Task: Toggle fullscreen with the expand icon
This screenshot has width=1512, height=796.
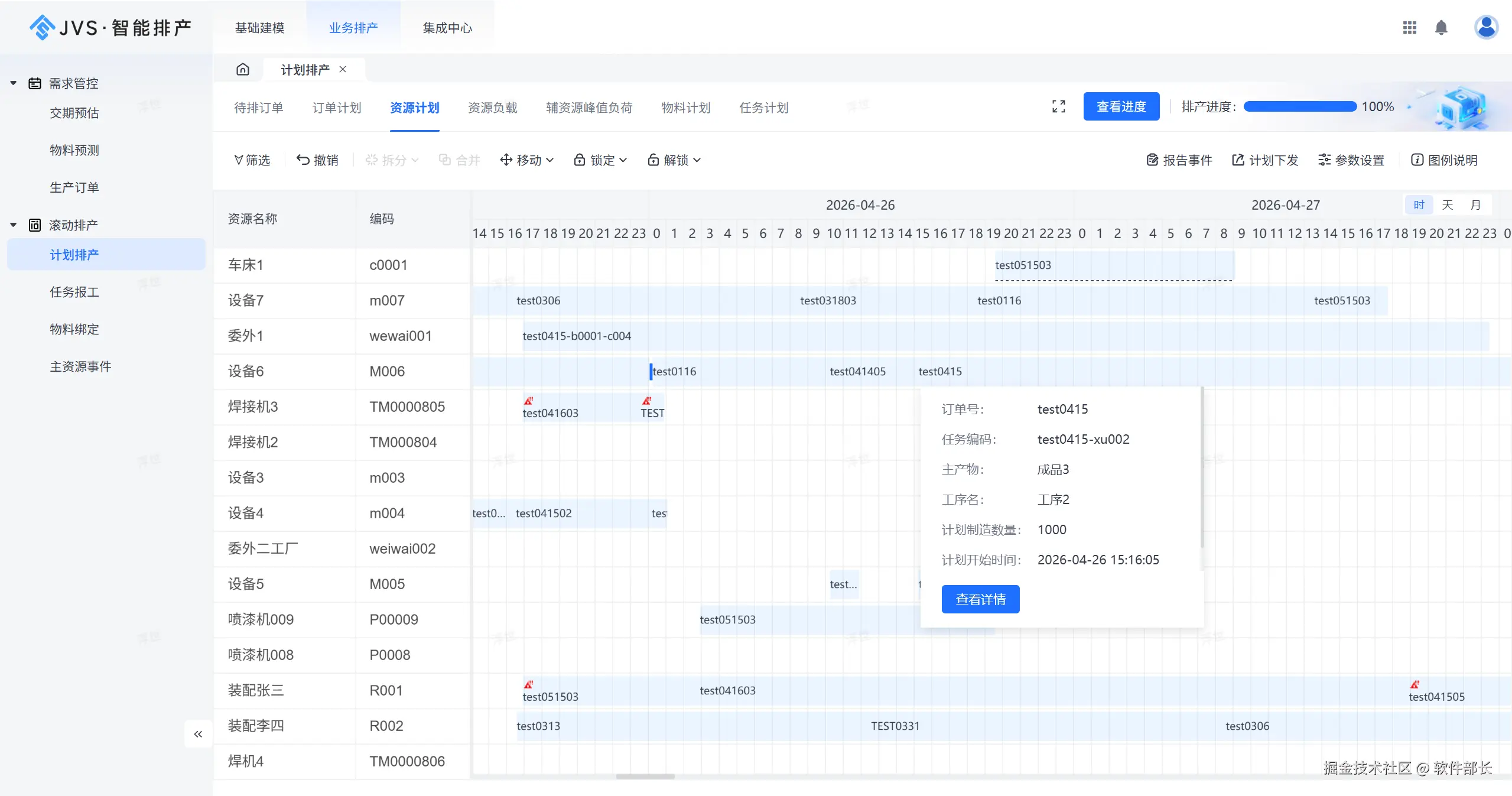Action: coord(1058,107)
